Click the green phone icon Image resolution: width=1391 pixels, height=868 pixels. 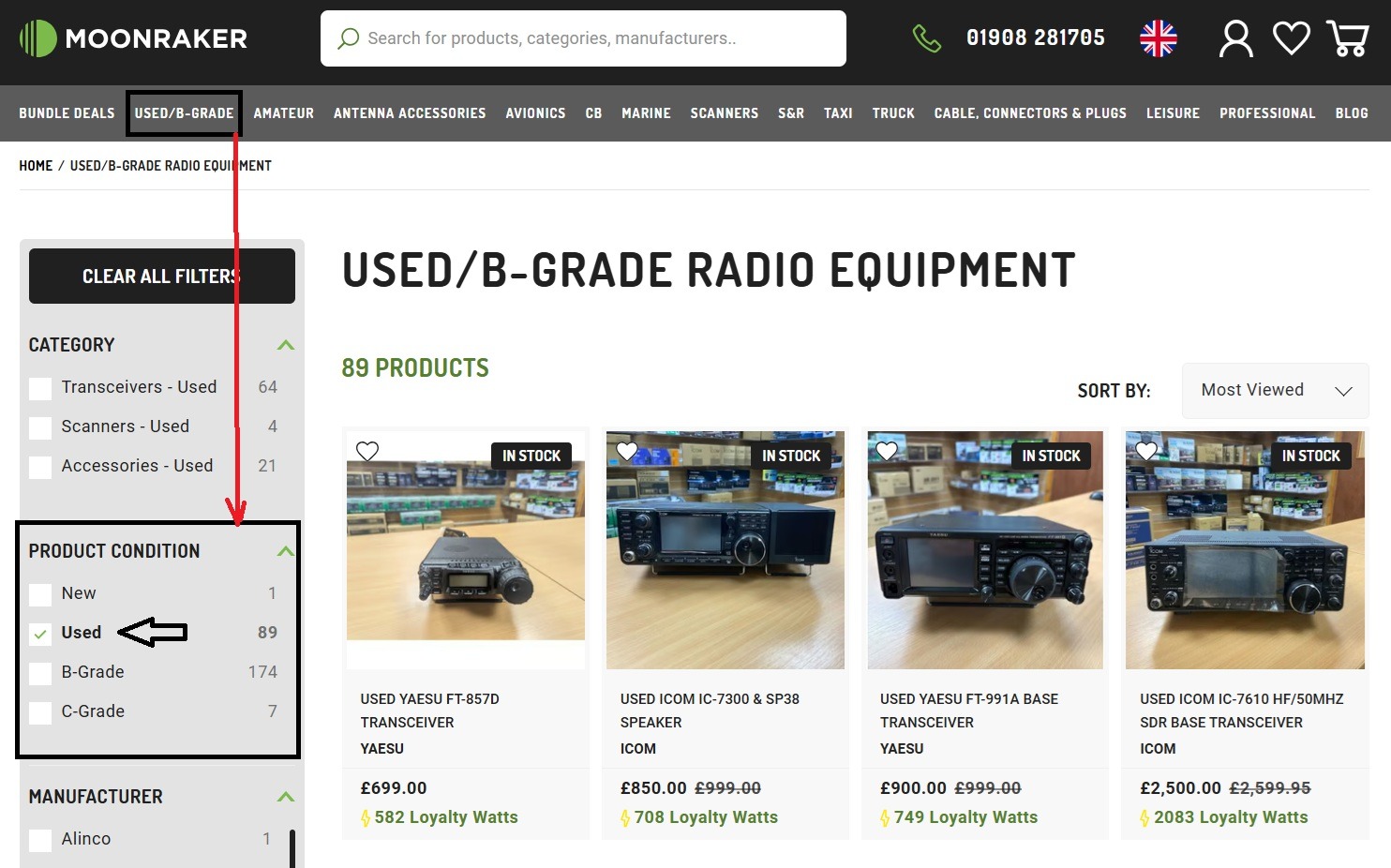(x=926, y=38)
